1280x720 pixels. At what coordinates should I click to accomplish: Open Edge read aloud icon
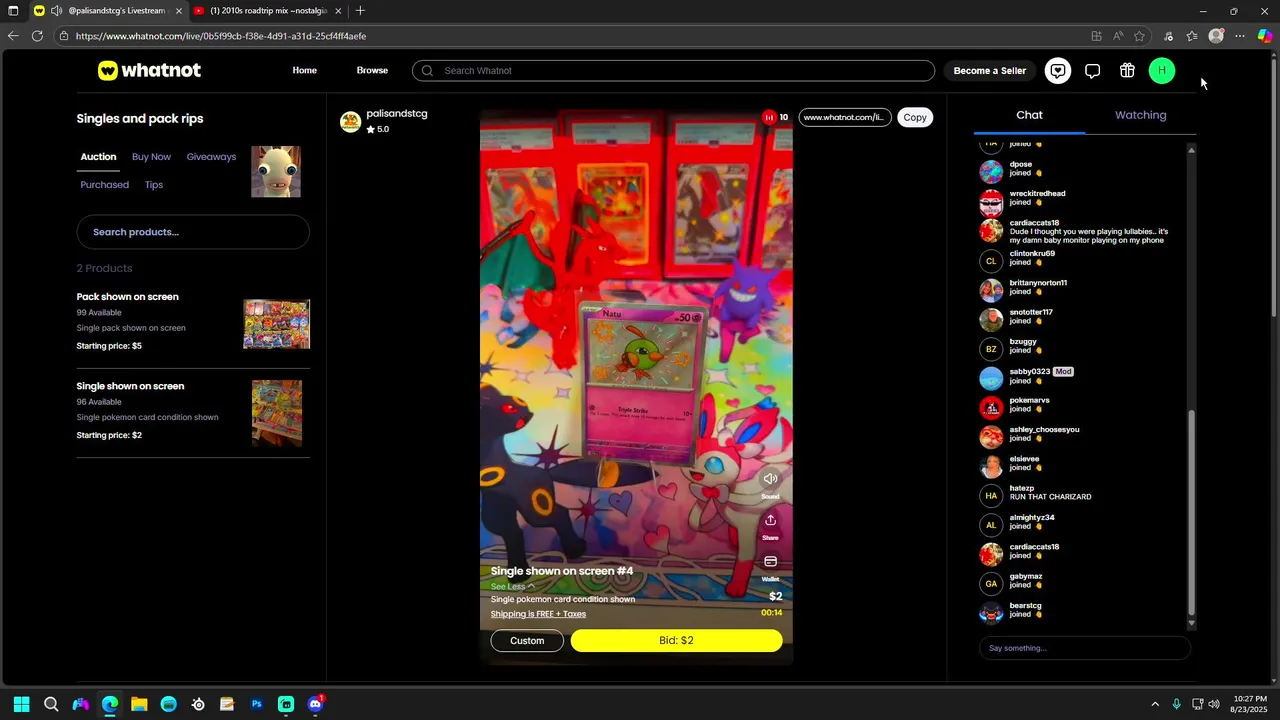1118,36
